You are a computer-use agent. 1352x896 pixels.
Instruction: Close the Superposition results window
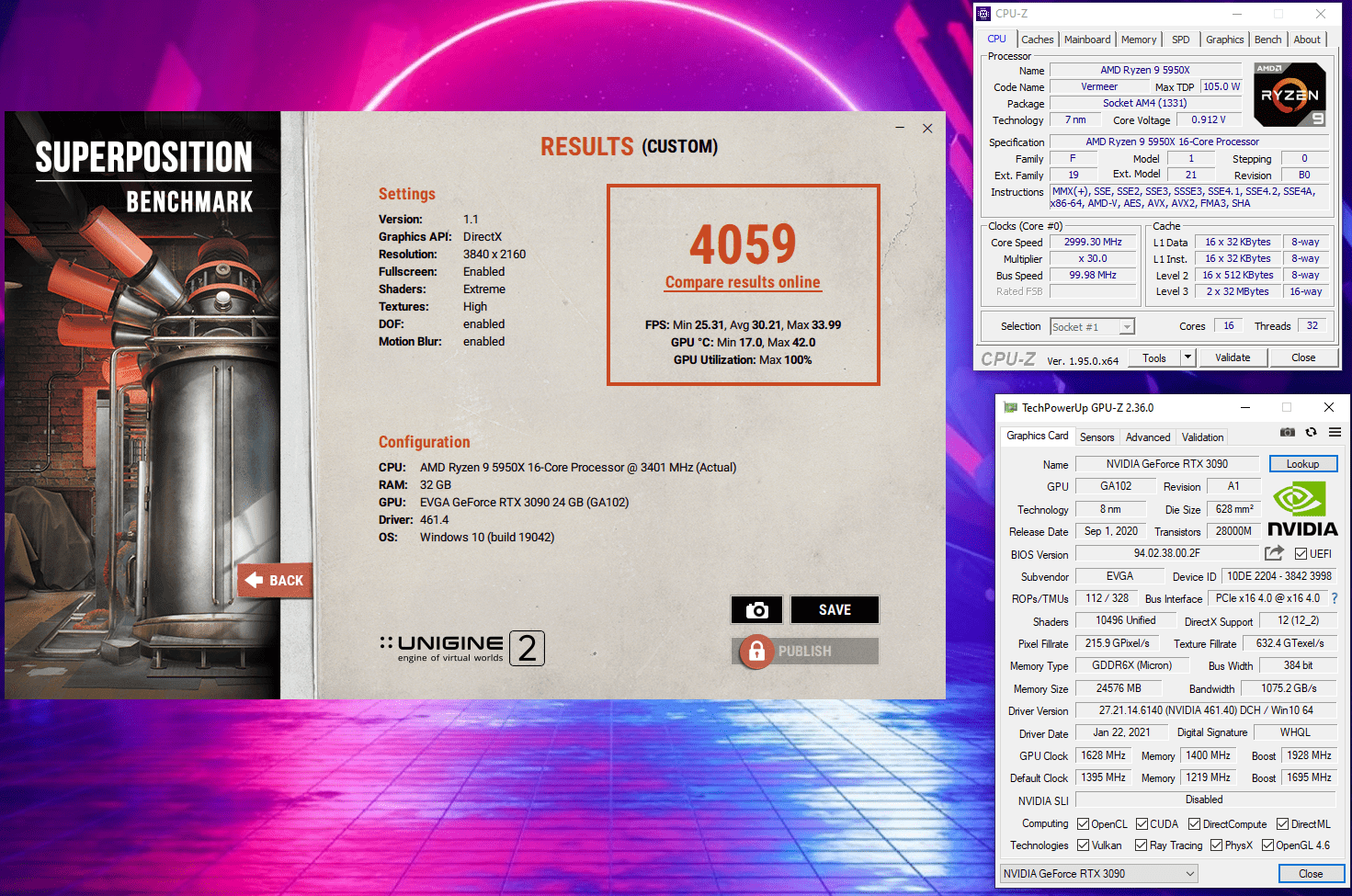927,129
